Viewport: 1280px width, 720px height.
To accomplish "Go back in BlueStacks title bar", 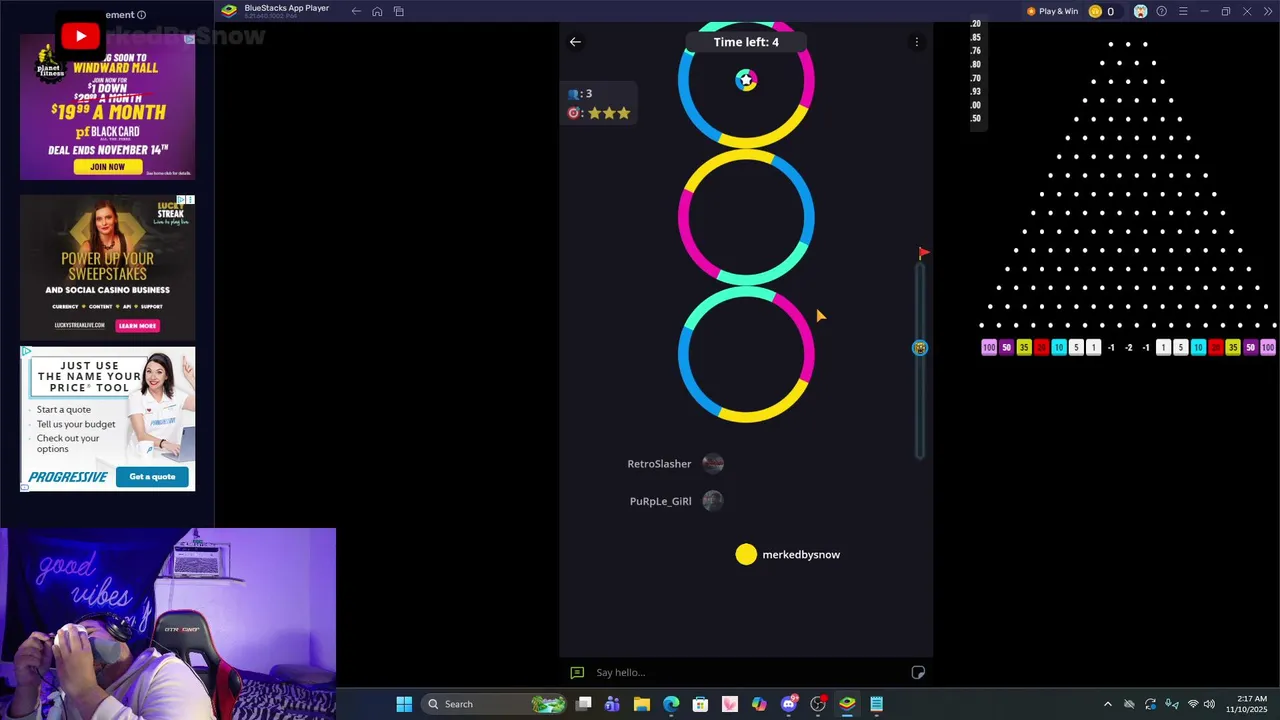I will 356,11.
